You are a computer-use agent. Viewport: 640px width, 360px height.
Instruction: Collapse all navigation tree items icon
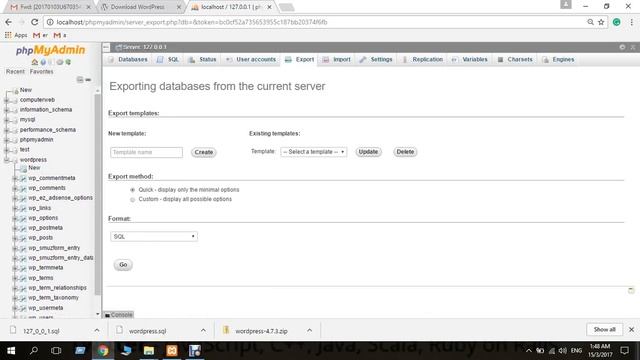pyautogui.click(x=80, y=80)
